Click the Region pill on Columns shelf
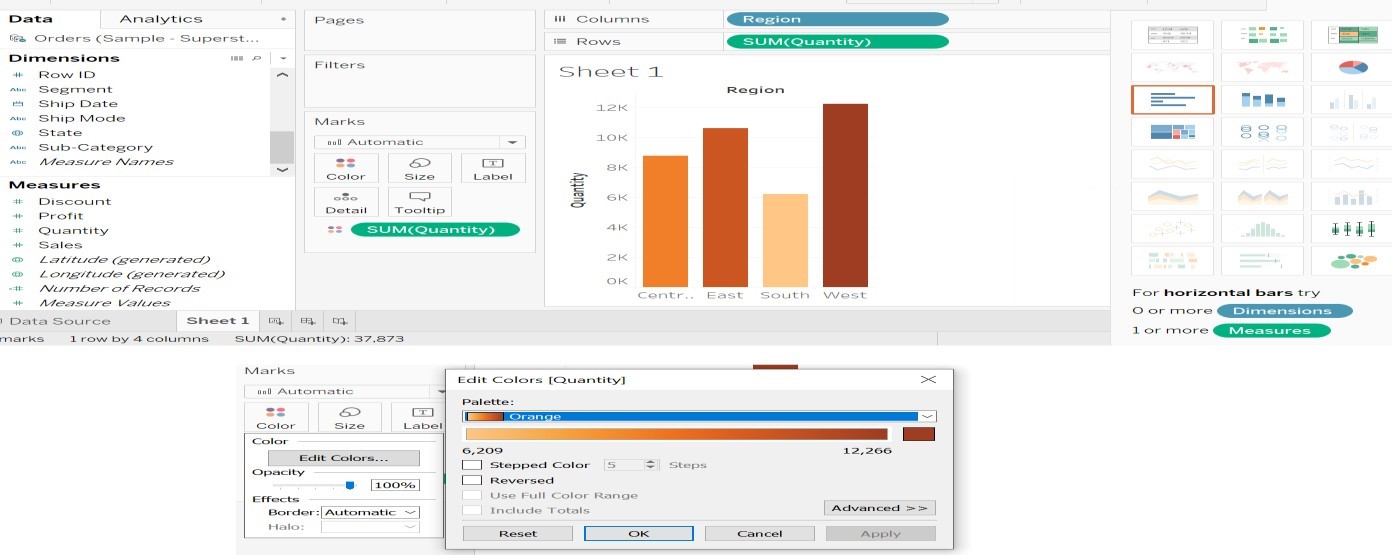 837,19
